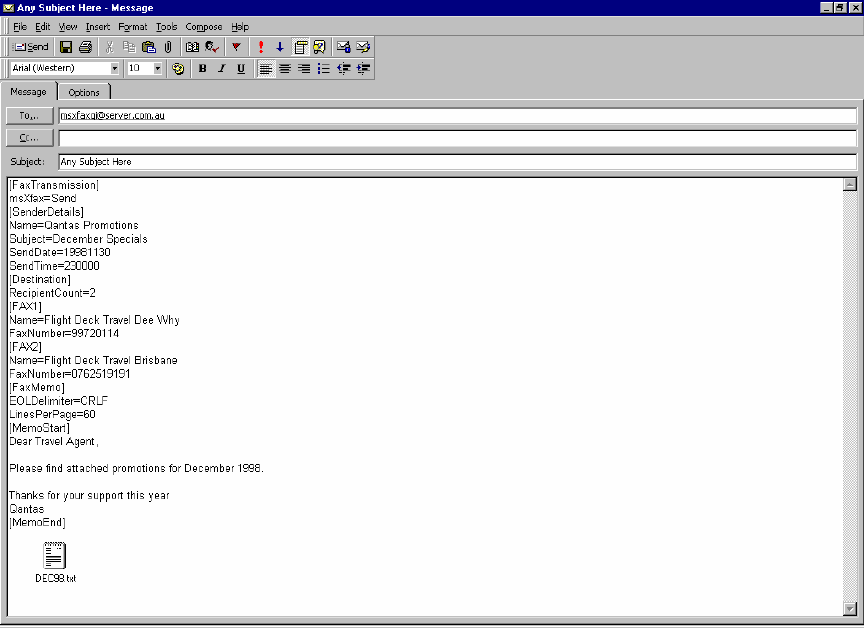Open the font size 10 dropdown

158,68
